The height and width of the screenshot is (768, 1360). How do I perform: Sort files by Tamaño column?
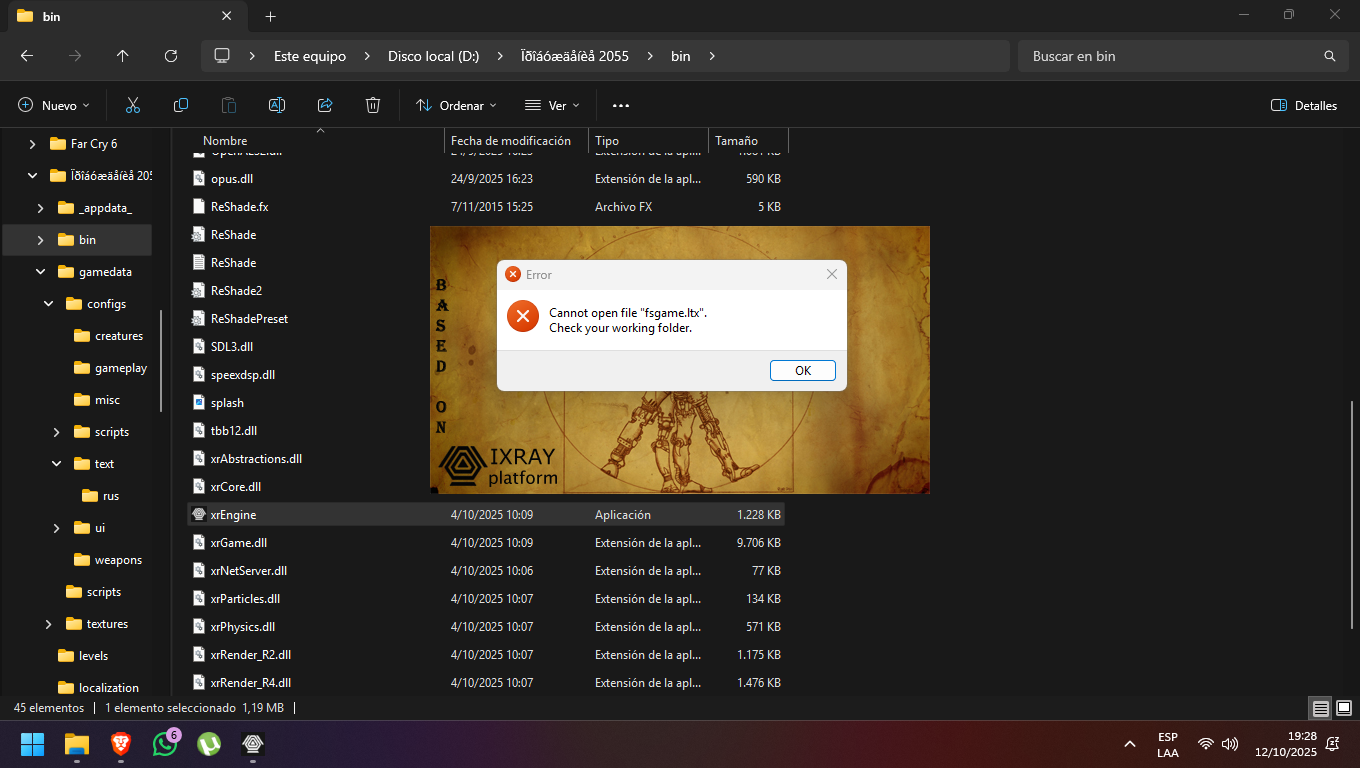tap(737, 141)
